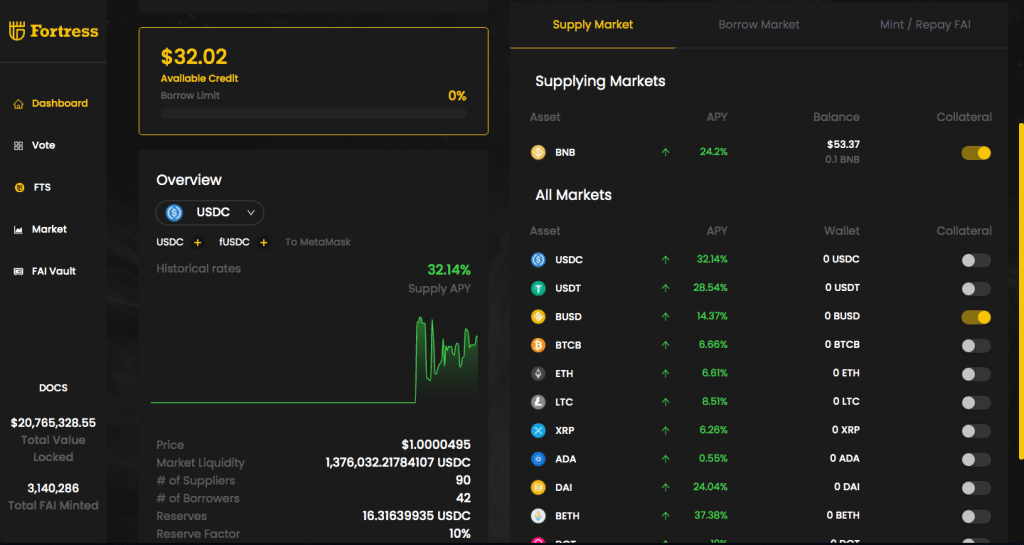Switch to Mint / Repay FAI tab
Screen dimensions: 1024x545
tap(925, 25)
